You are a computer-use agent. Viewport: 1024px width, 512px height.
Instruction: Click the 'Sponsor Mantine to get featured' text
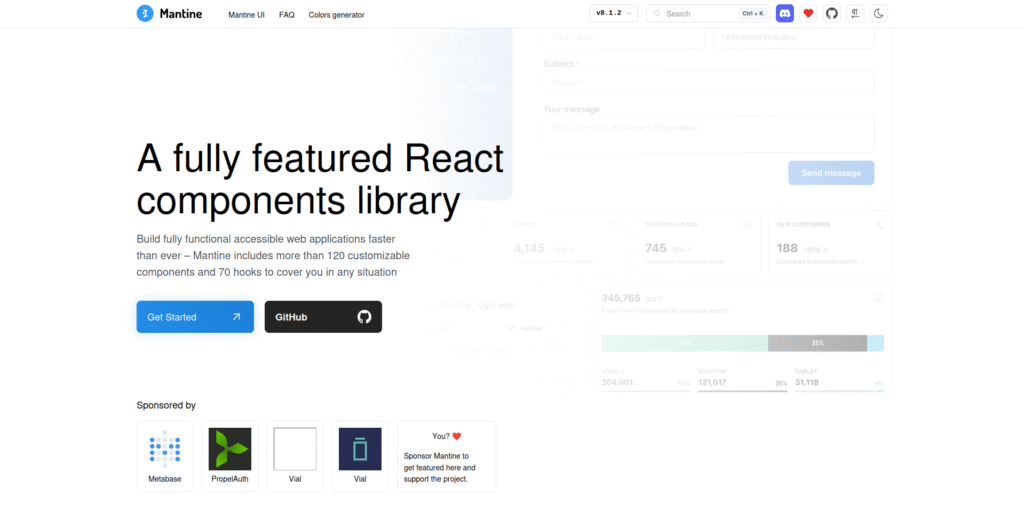440,468
